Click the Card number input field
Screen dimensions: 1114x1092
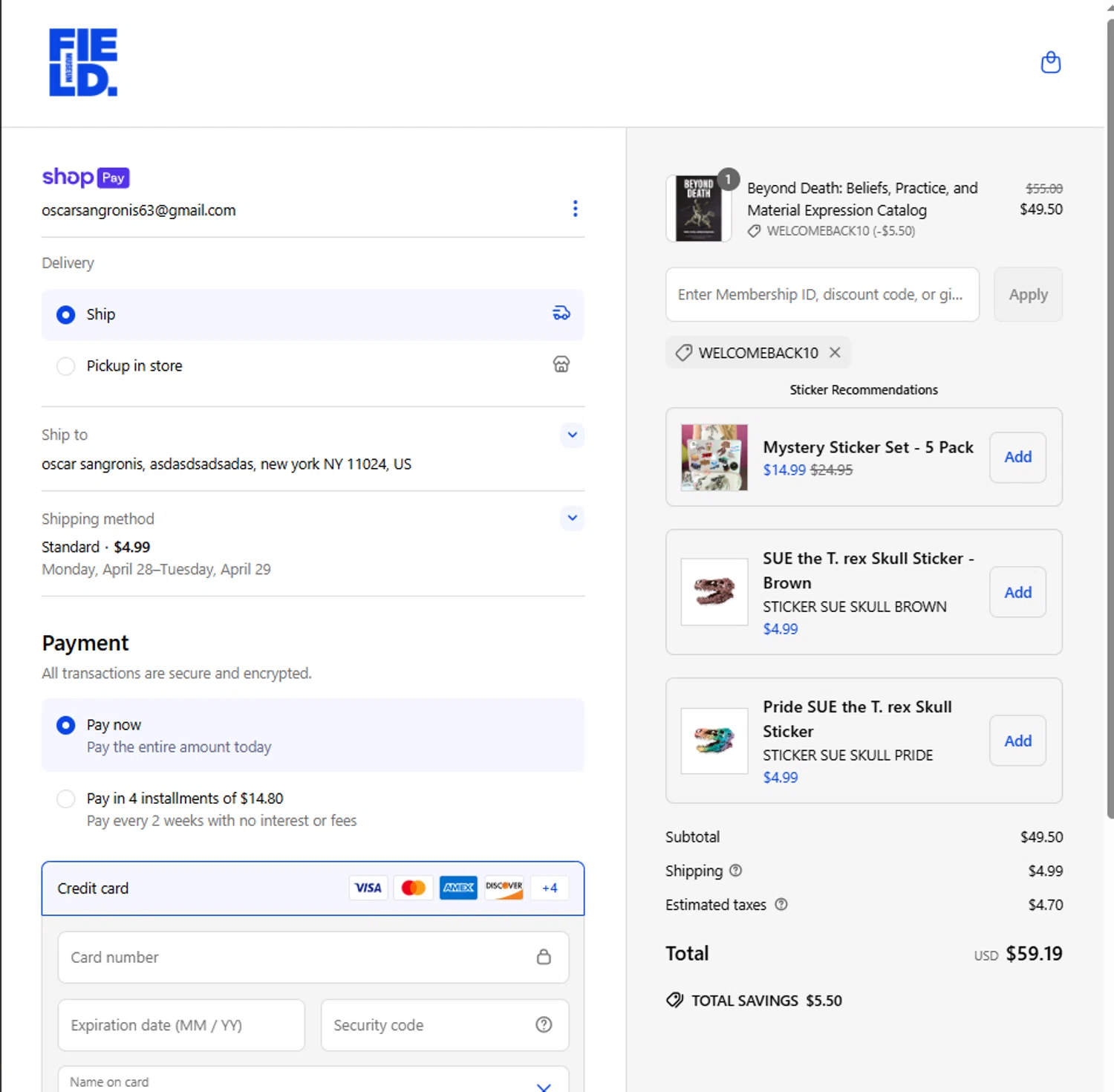[313, 957]
